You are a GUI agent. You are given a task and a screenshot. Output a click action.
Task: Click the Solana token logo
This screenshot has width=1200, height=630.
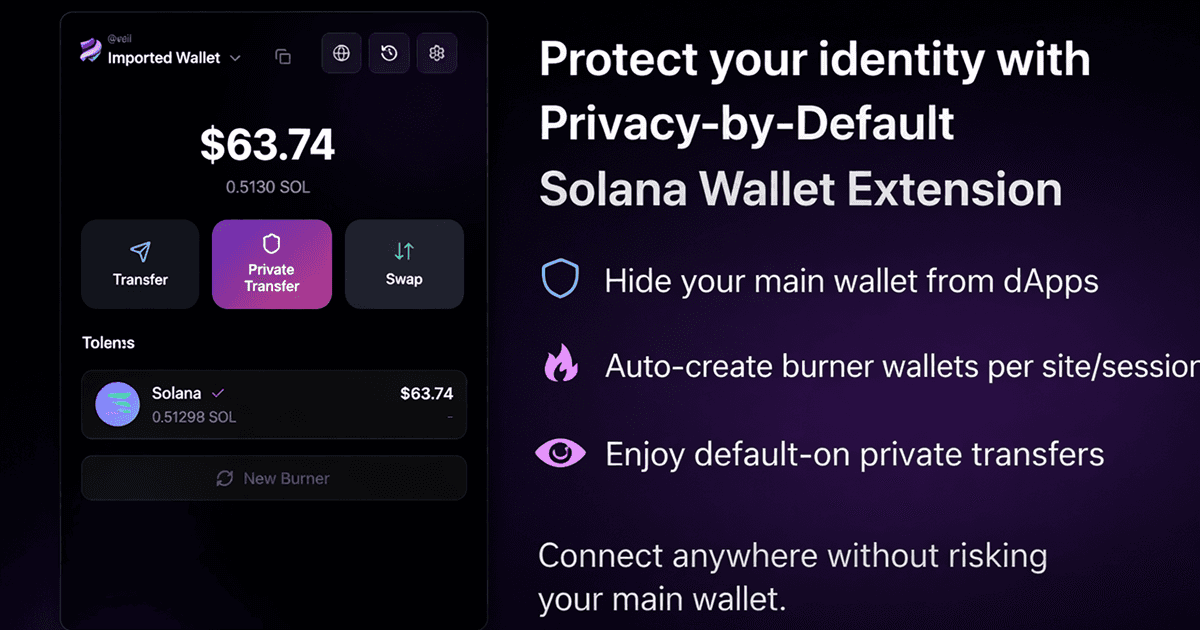[117, 404]
